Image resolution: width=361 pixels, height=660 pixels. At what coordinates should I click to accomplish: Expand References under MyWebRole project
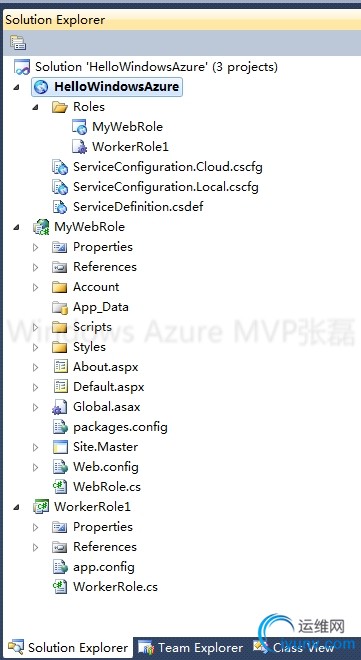(36, 267)
